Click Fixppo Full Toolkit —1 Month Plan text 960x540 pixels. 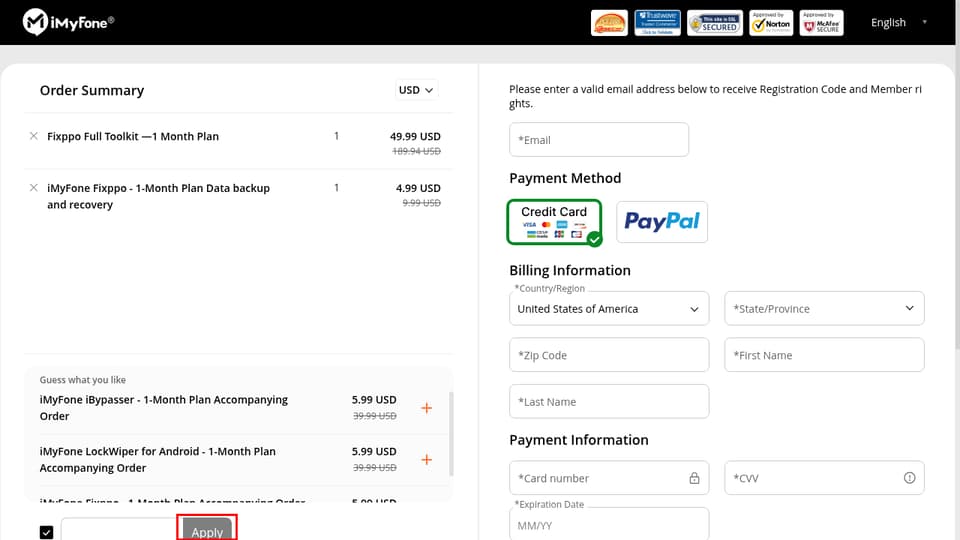tap(133, 137)
